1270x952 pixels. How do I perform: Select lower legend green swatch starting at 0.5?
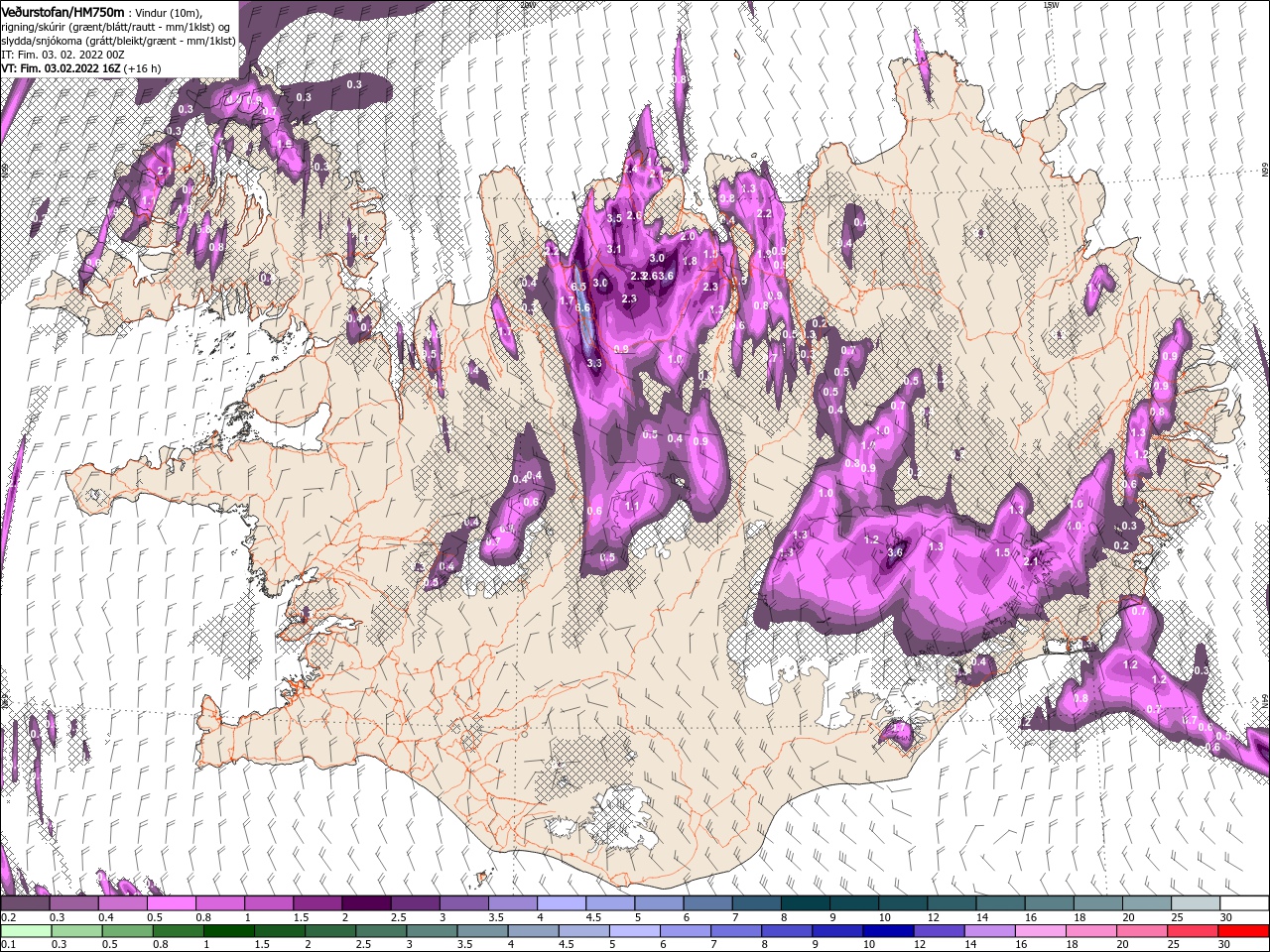pyautogui.click(x=128, y=931)
